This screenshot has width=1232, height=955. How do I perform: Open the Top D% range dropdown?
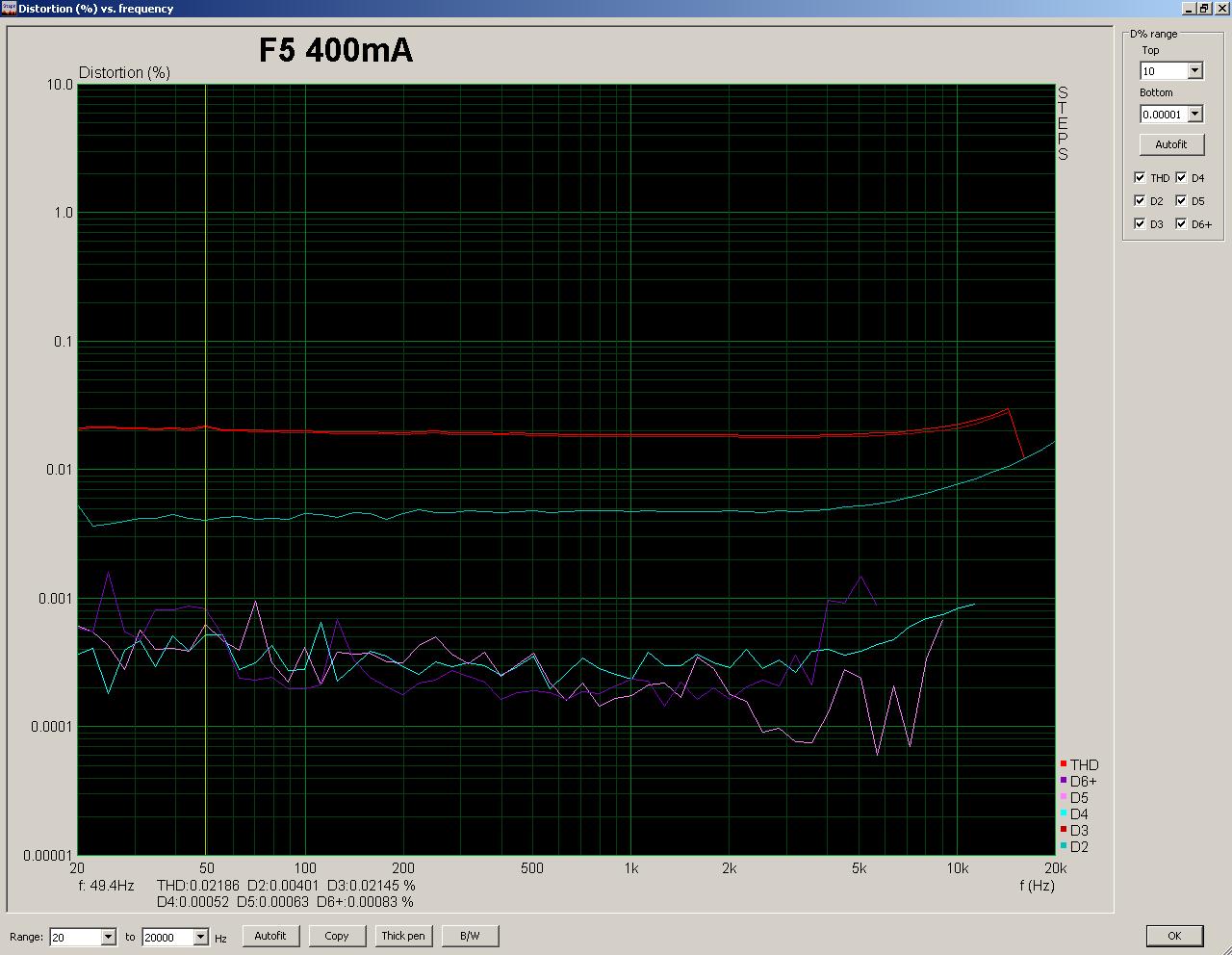point(1194,70)
